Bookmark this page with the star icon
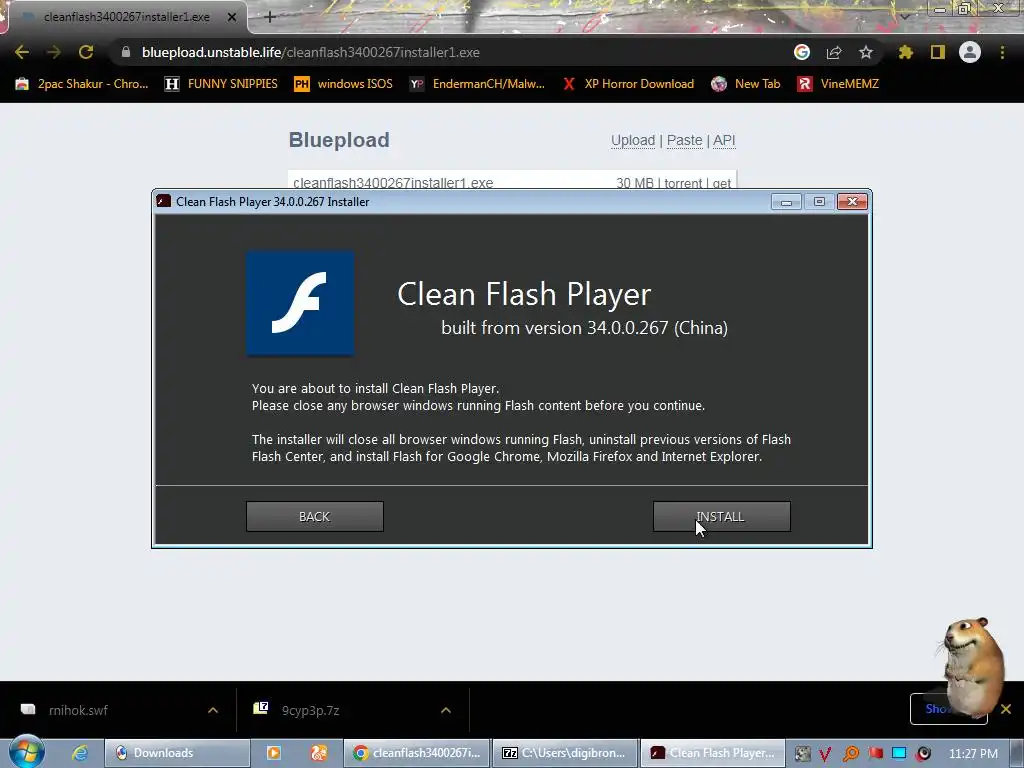Image resolution: width=1024 pixels, height=768 pixels. click(866, 52)
